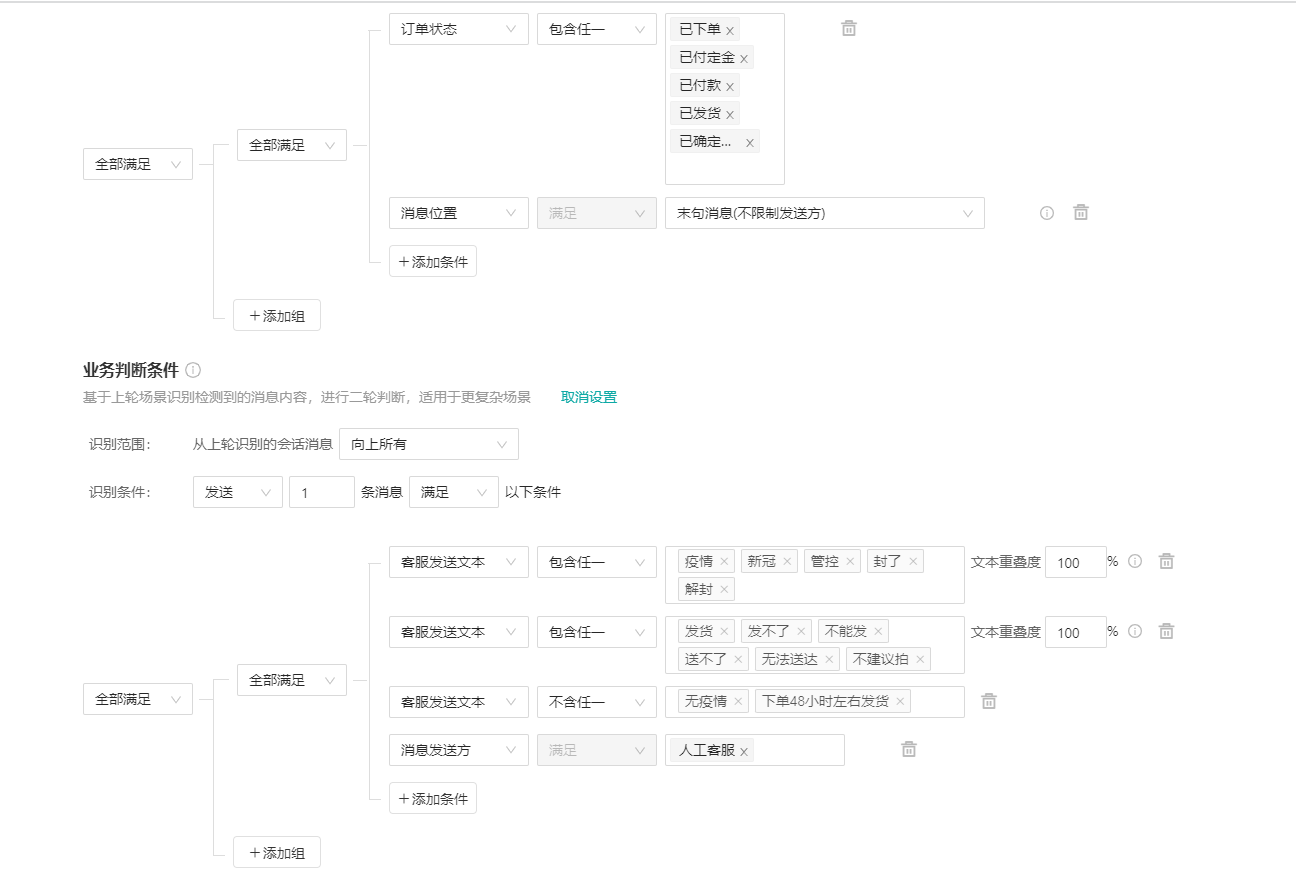Open the 消息发送方 field dropdown
The width and height of the screenshot is (1296, 877).
[459, 750]
